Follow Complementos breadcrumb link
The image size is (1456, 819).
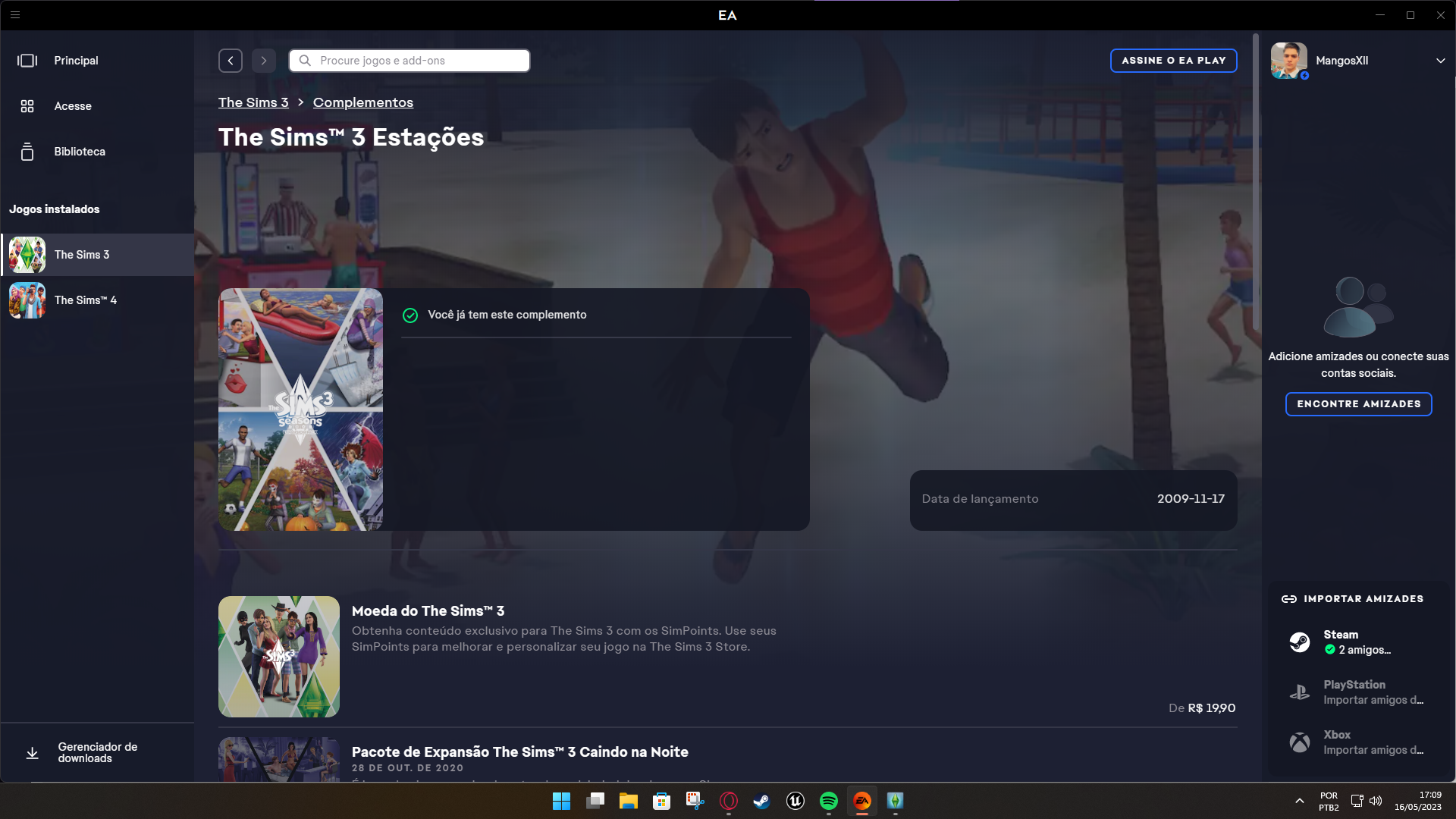[363, 102]
